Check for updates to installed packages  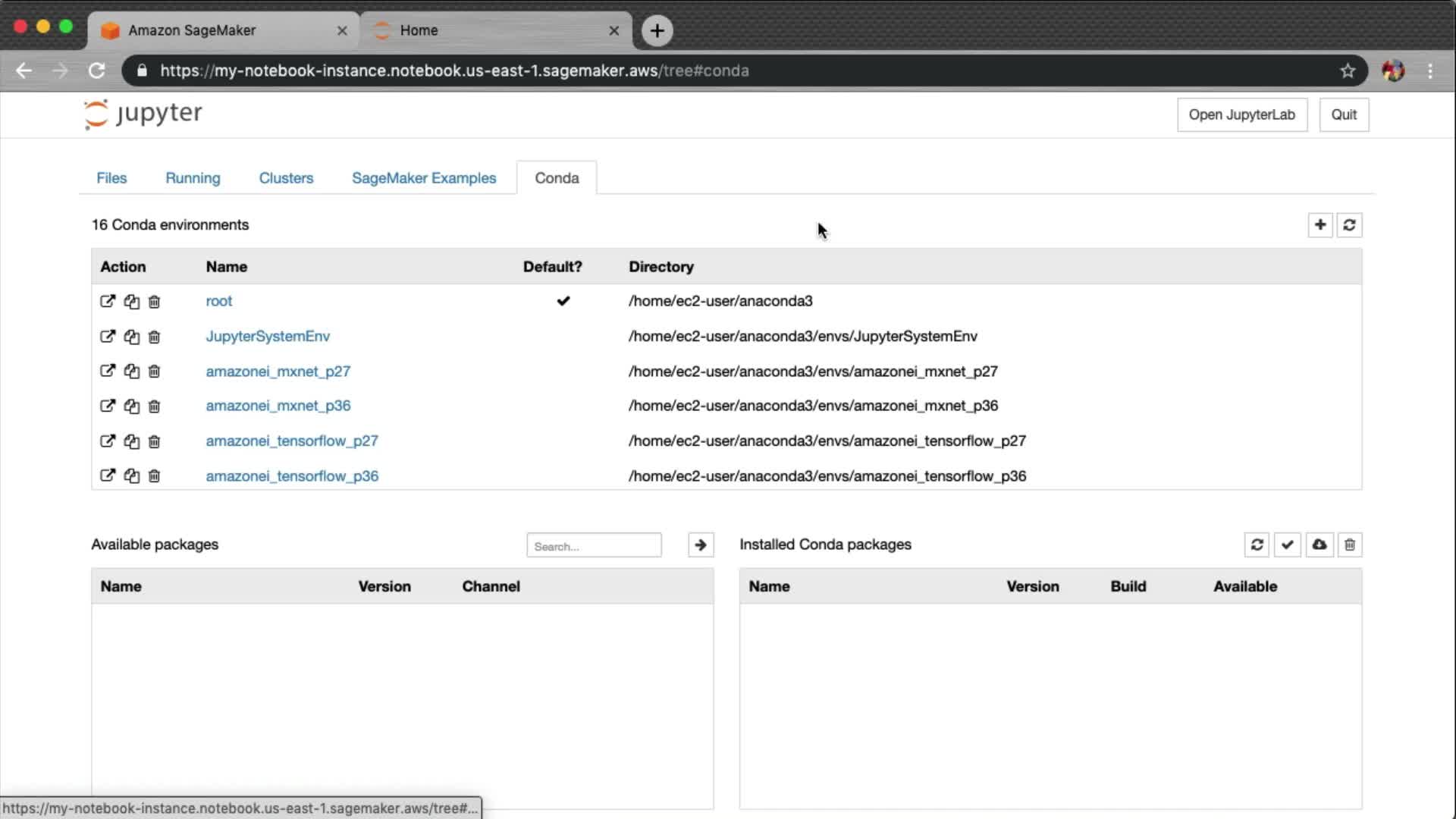coord(1287,544)
